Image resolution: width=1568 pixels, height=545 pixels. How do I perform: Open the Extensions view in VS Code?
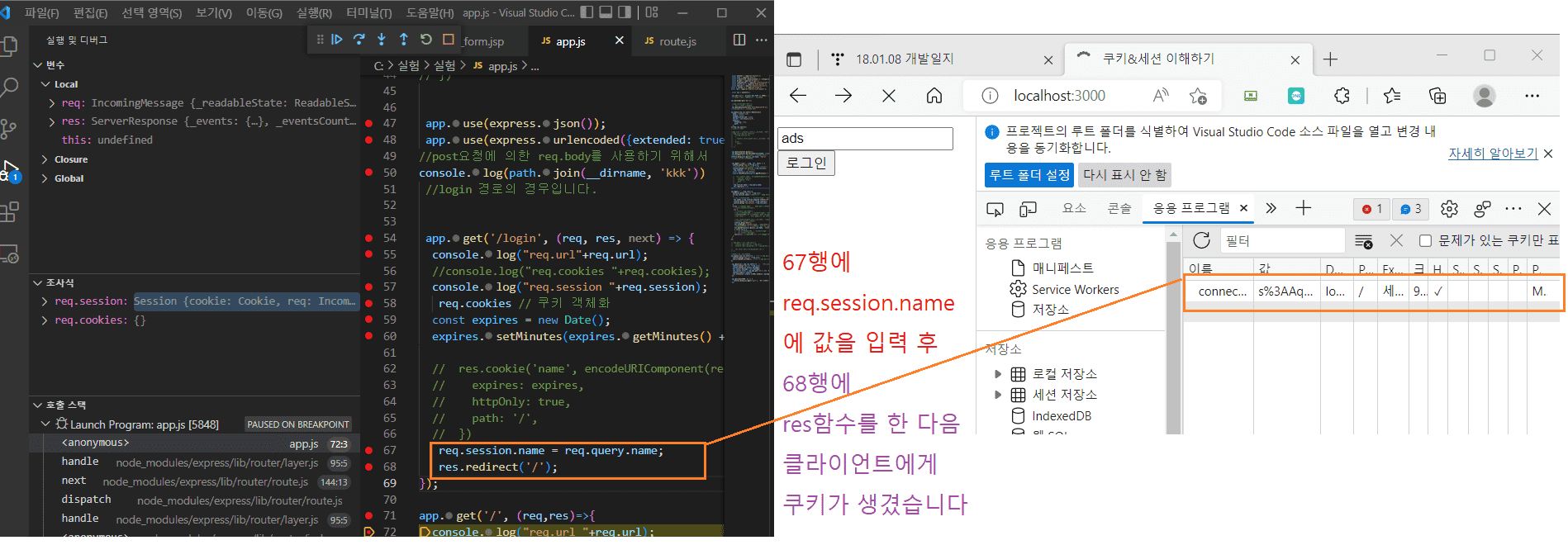click(10, 212)
